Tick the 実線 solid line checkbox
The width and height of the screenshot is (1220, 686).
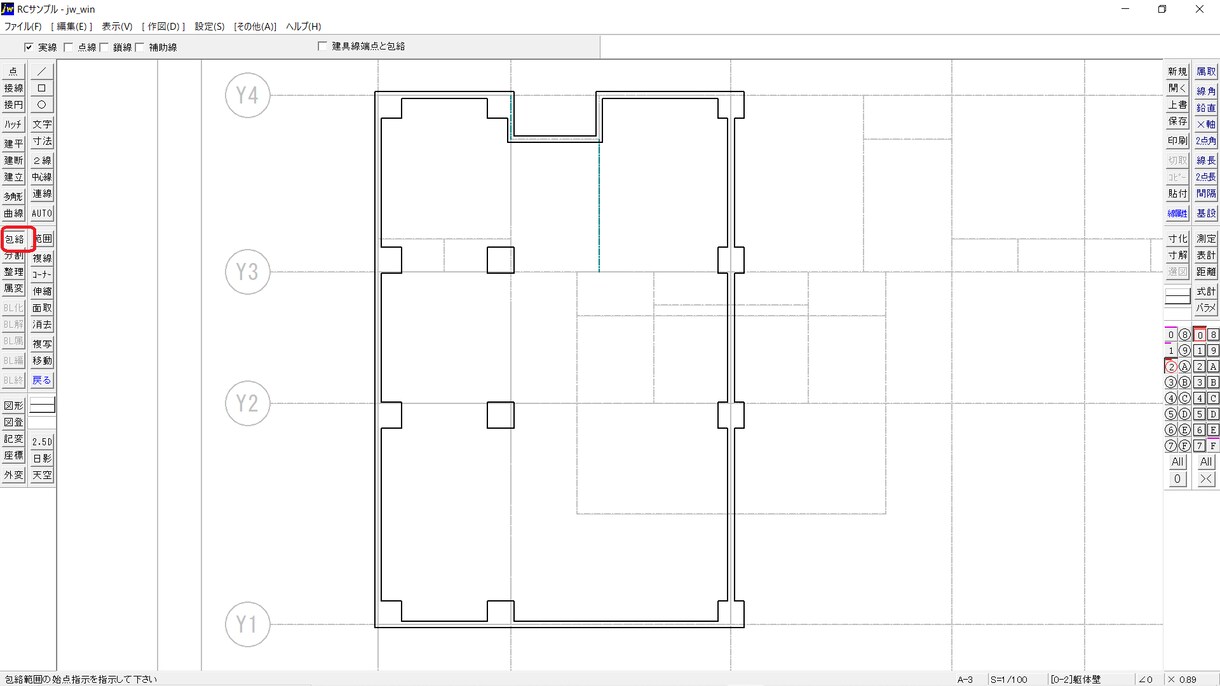point(28,47)
